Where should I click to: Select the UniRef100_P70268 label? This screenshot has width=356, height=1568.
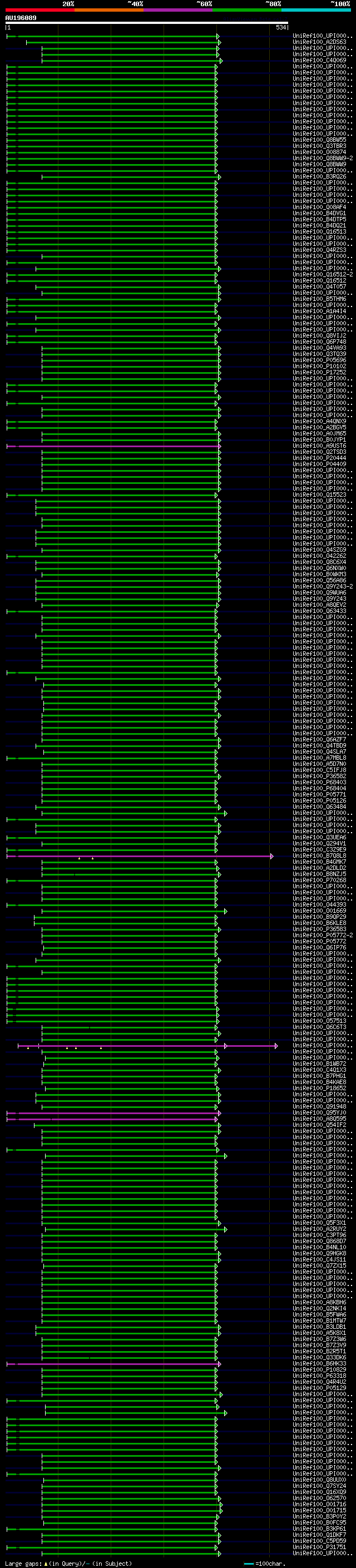(x=319, y=880)
